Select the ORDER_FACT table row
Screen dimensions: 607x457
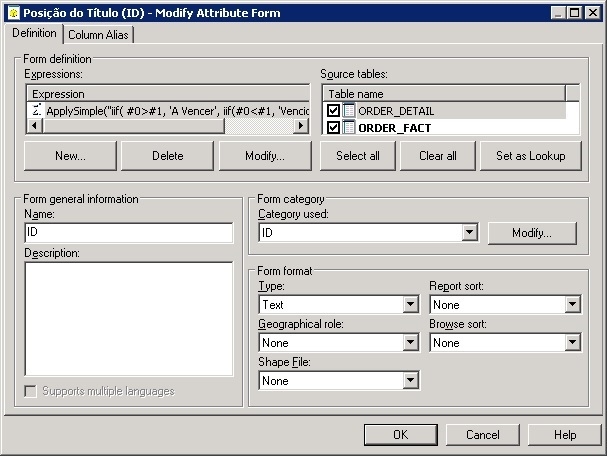446,127
